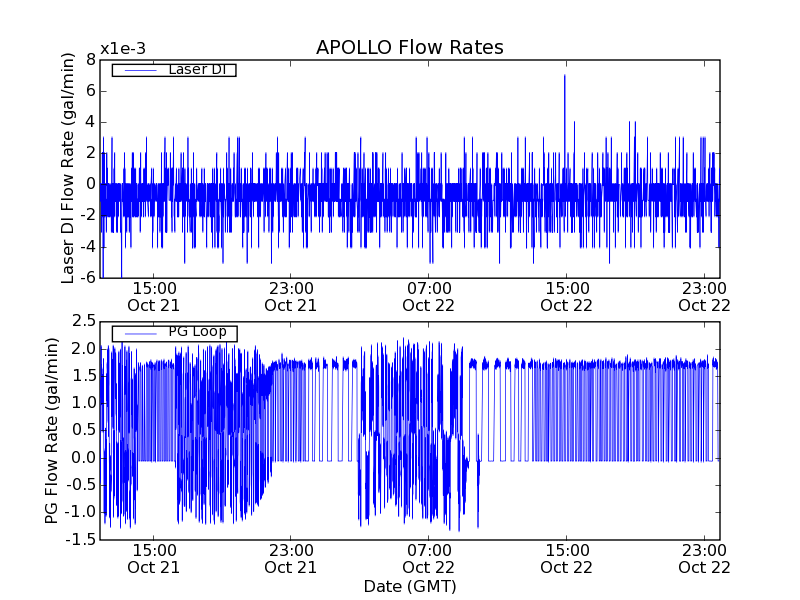
Task: Click the tallest spike peak in the Laser DI plot
Action: tap(564, 76)
